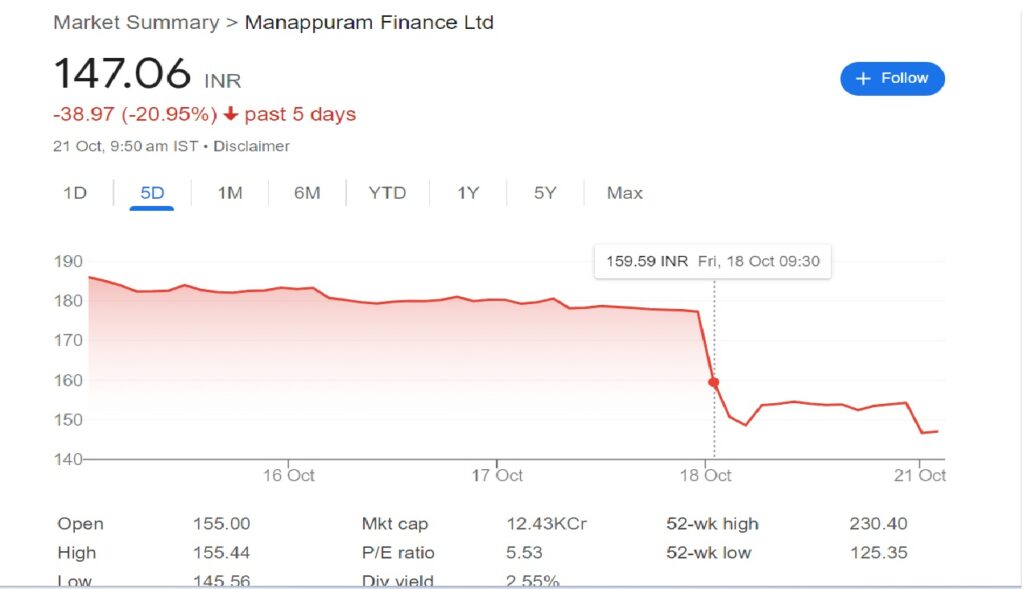The height and width of the screenshot is (589, 1024).
Task: Select the highlighted 18 Oct data point
Action: tap(713, 381)
